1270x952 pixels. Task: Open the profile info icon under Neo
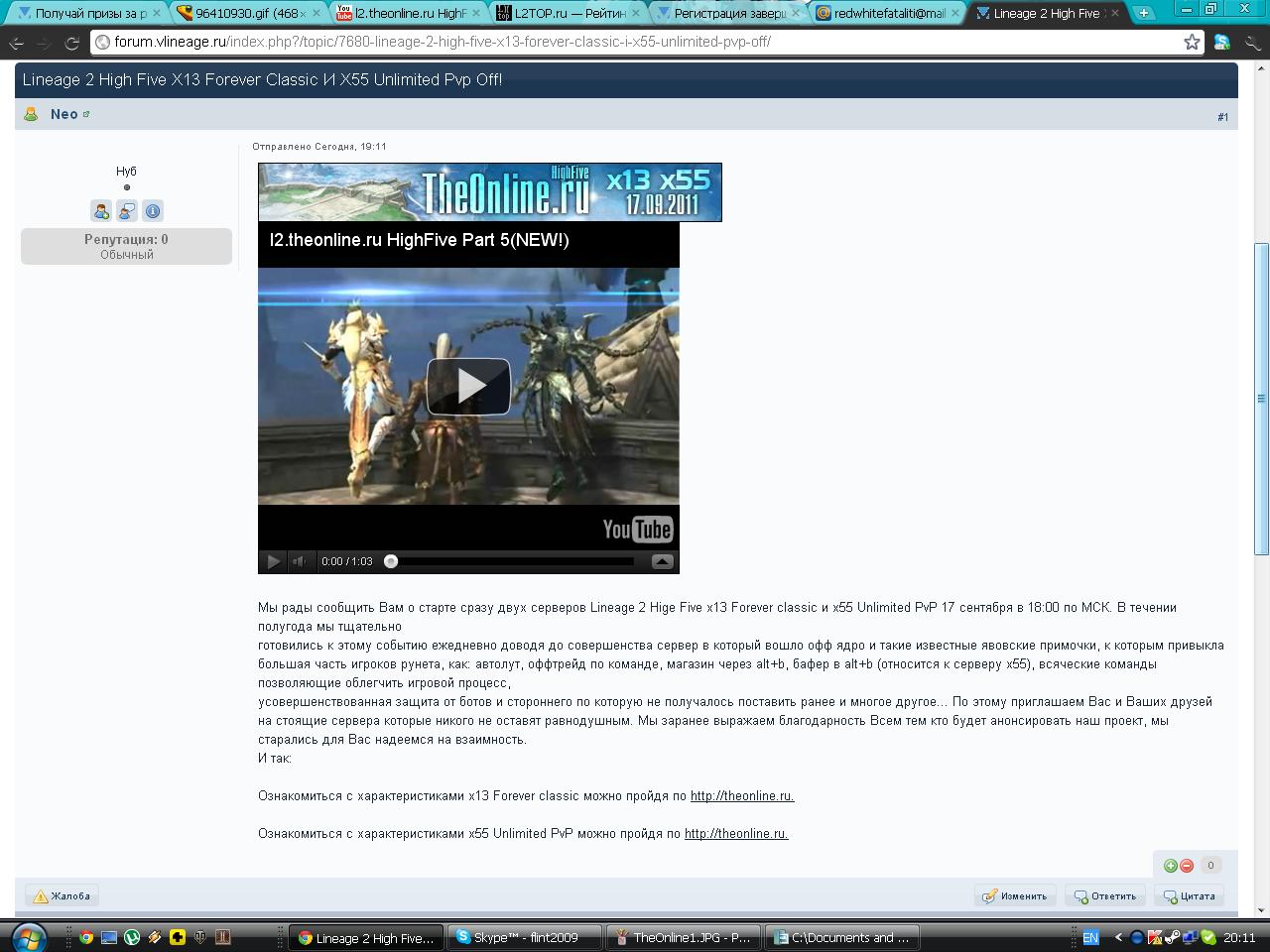[153, 210]
